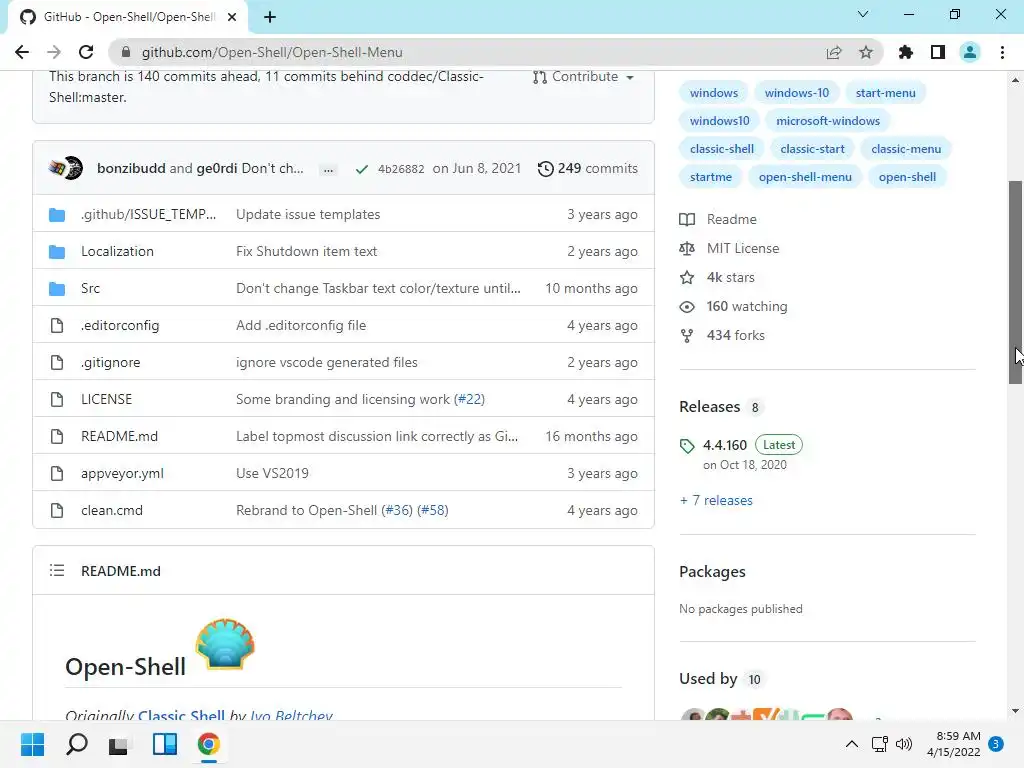Select the 'windows10' topic tag

coord(720,121)
